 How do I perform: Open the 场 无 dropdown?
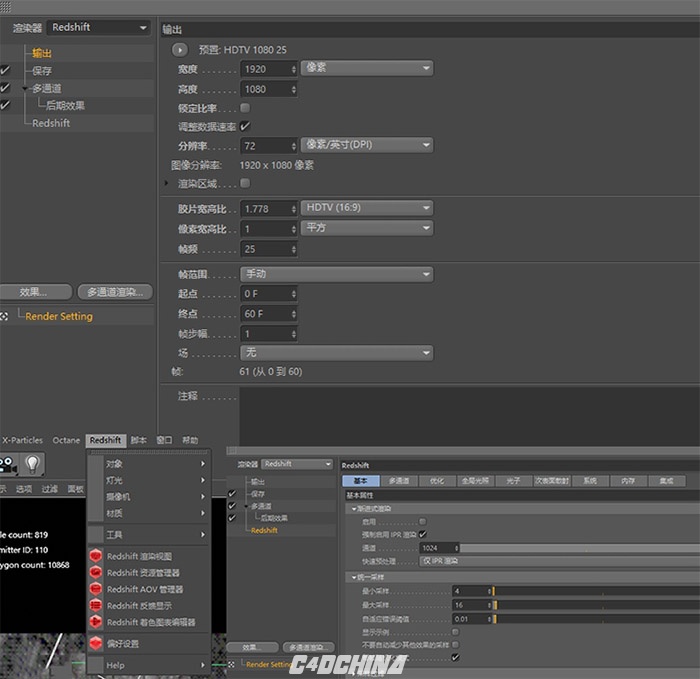pyautogui.click(x=337, y=353)
